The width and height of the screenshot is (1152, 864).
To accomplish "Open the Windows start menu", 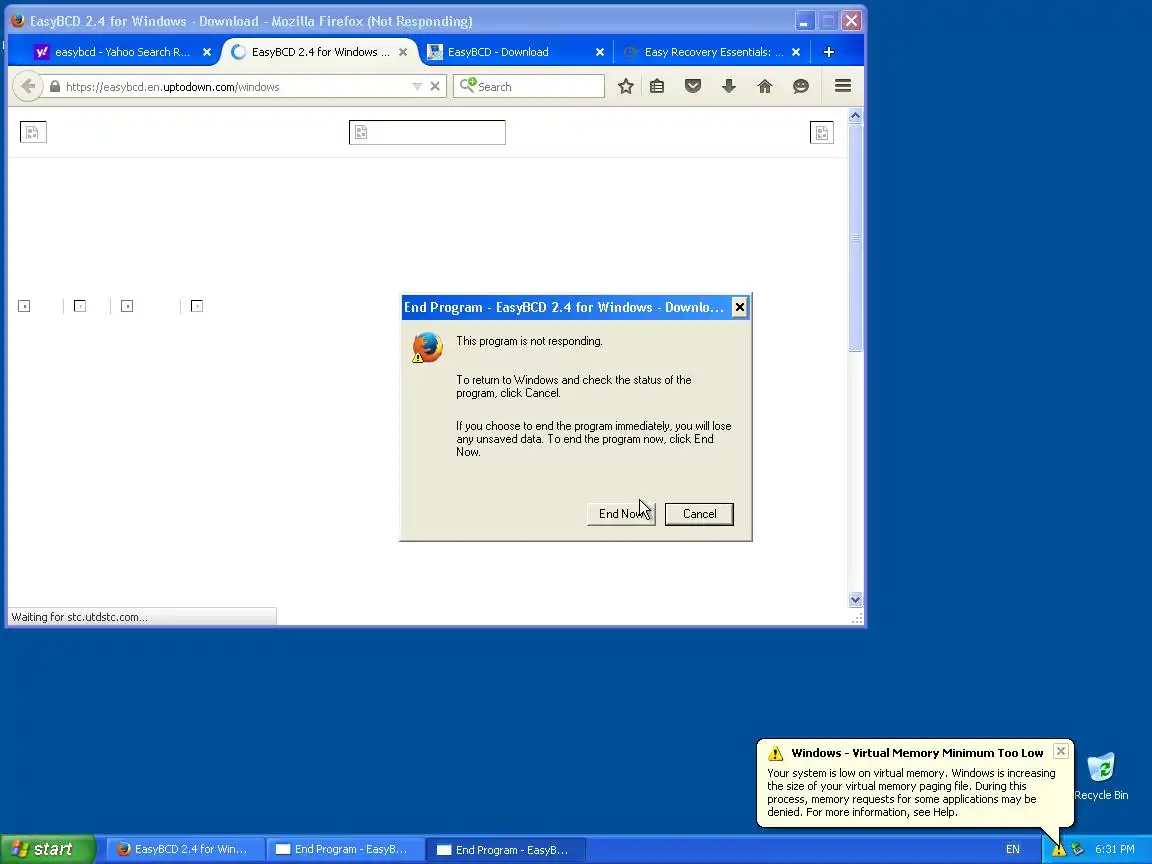I will tap(48, 849).
